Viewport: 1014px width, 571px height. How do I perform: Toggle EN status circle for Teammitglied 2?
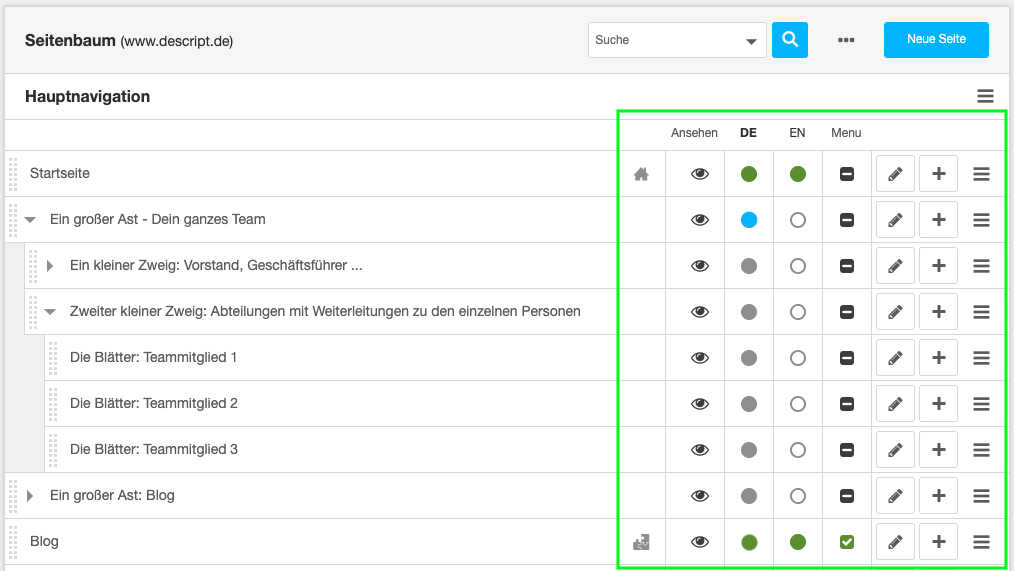click(797, 404)
